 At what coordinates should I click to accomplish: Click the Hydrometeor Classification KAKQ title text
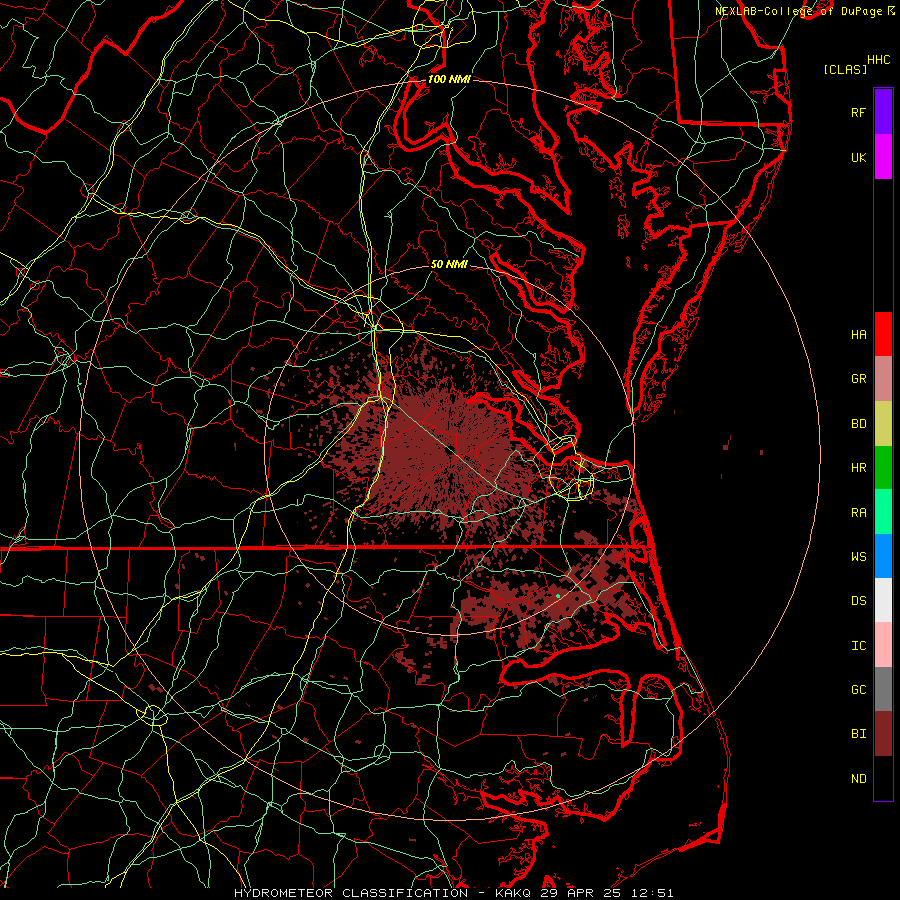[453, 893]
